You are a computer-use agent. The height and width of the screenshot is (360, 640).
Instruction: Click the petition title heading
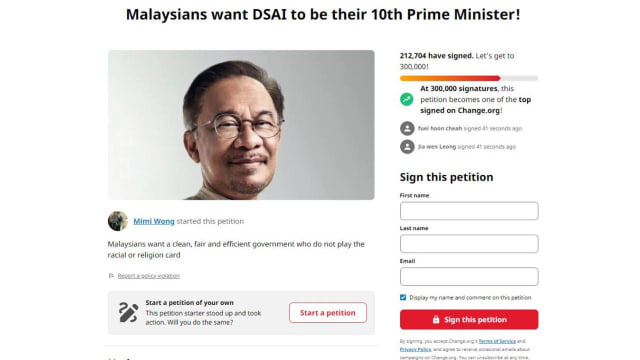pyautogui.click(x=323, y=14)
